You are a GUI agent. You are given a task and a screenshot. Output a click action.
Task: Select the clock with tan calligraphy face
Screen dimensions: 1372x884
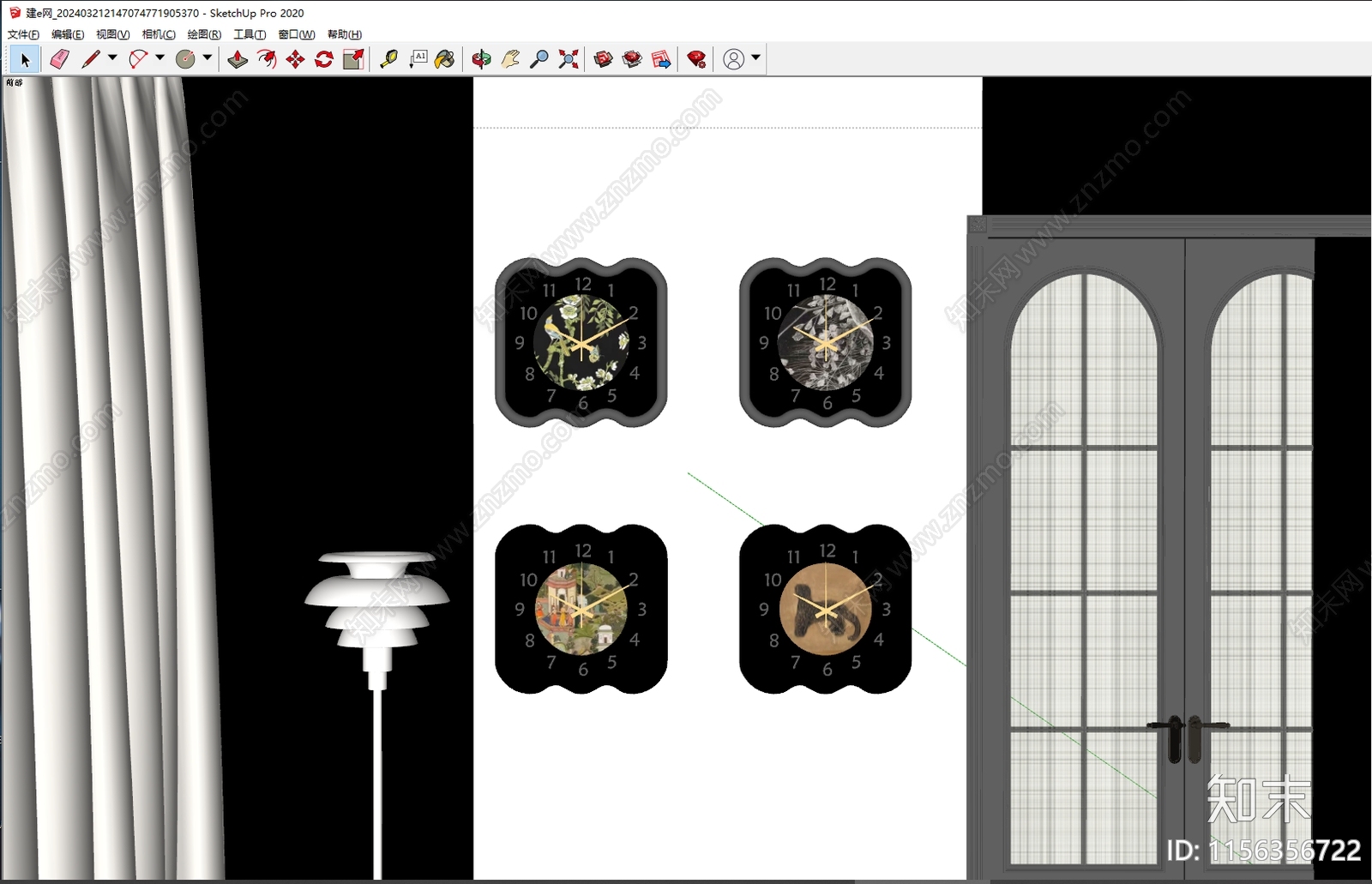click(x=825, y=609)
